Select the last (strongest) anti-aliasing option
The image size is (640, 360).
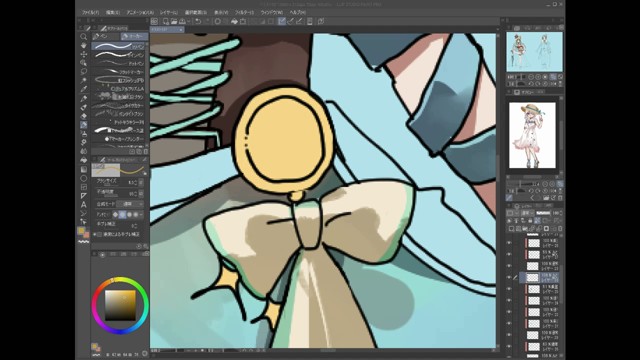[136, 214]
